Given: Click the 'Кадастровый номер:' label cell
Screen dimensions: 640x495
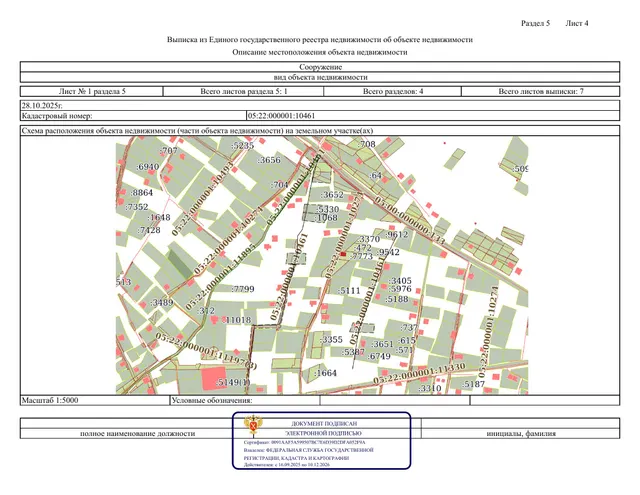Looking at the screenshot, I should pyautogui.click(x=133, y=115).
